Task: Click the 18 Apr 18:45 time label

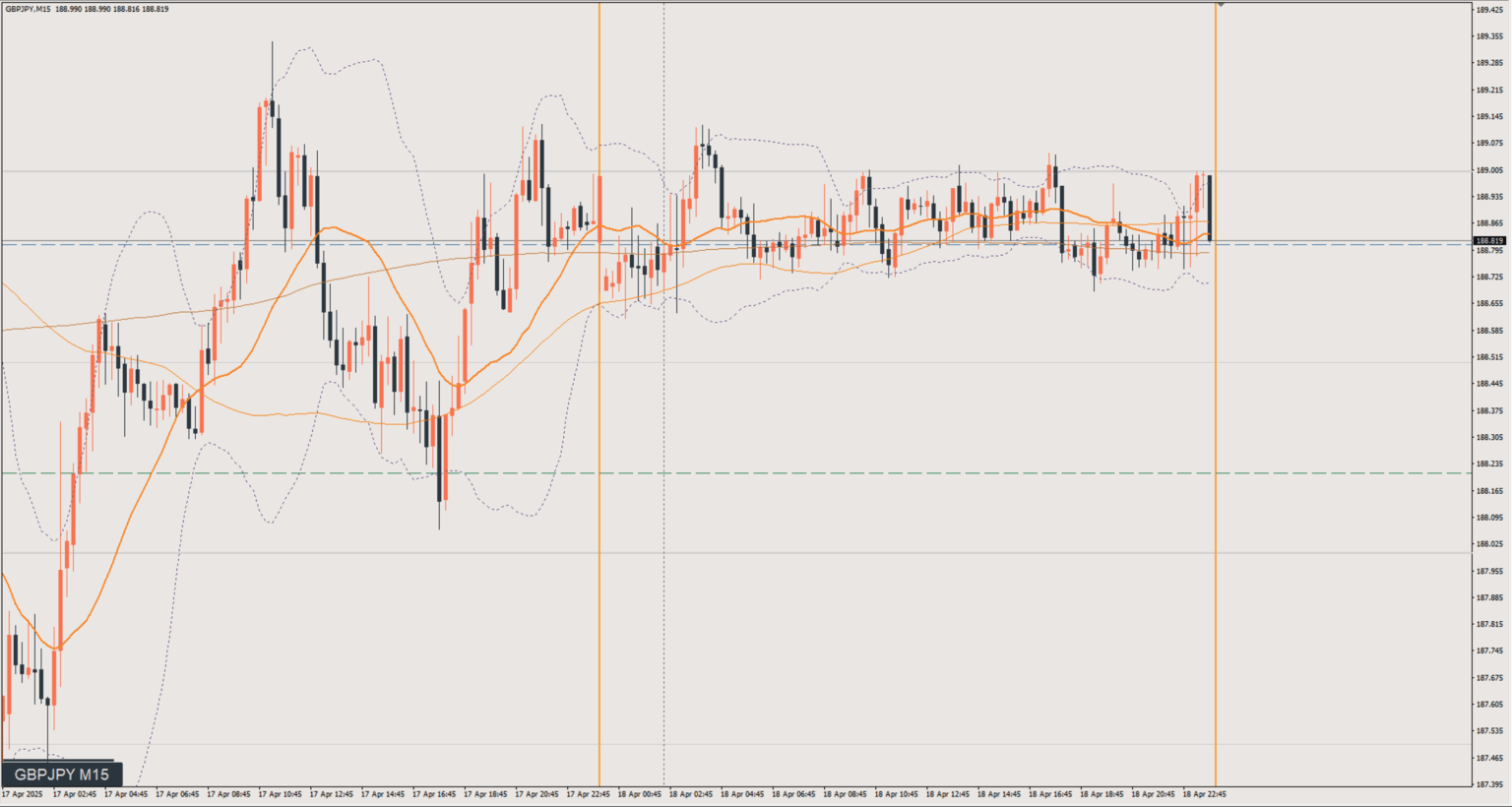Action: 1102,794
